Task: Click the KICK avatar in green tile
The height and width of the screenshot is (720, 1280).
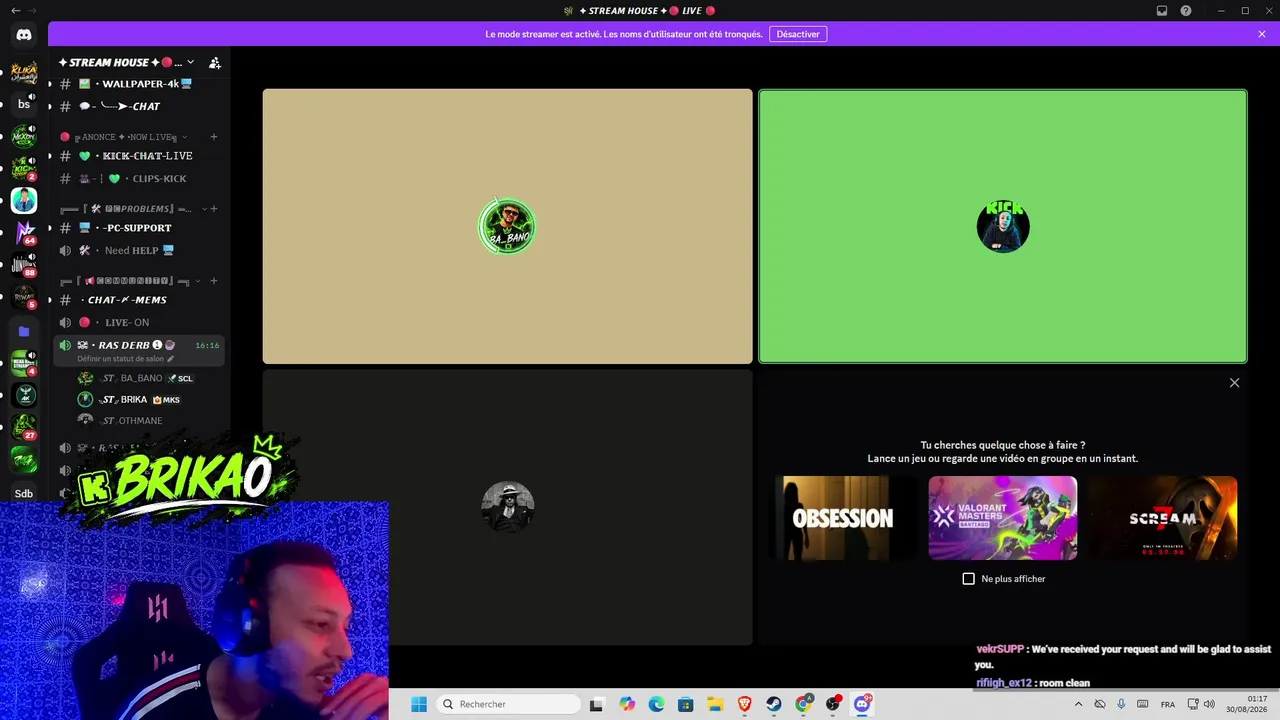Action: point(1003,226)
